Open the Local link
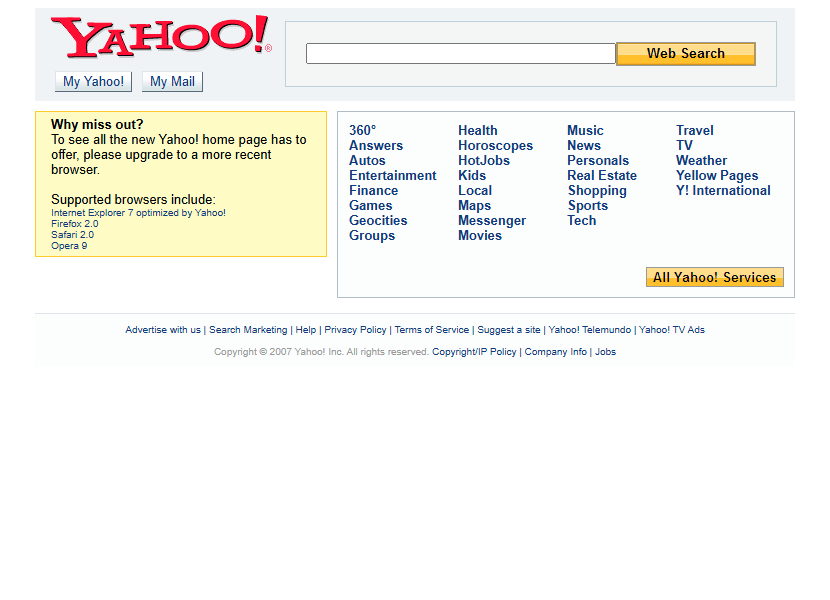830x600 pixels. (475, 191)
